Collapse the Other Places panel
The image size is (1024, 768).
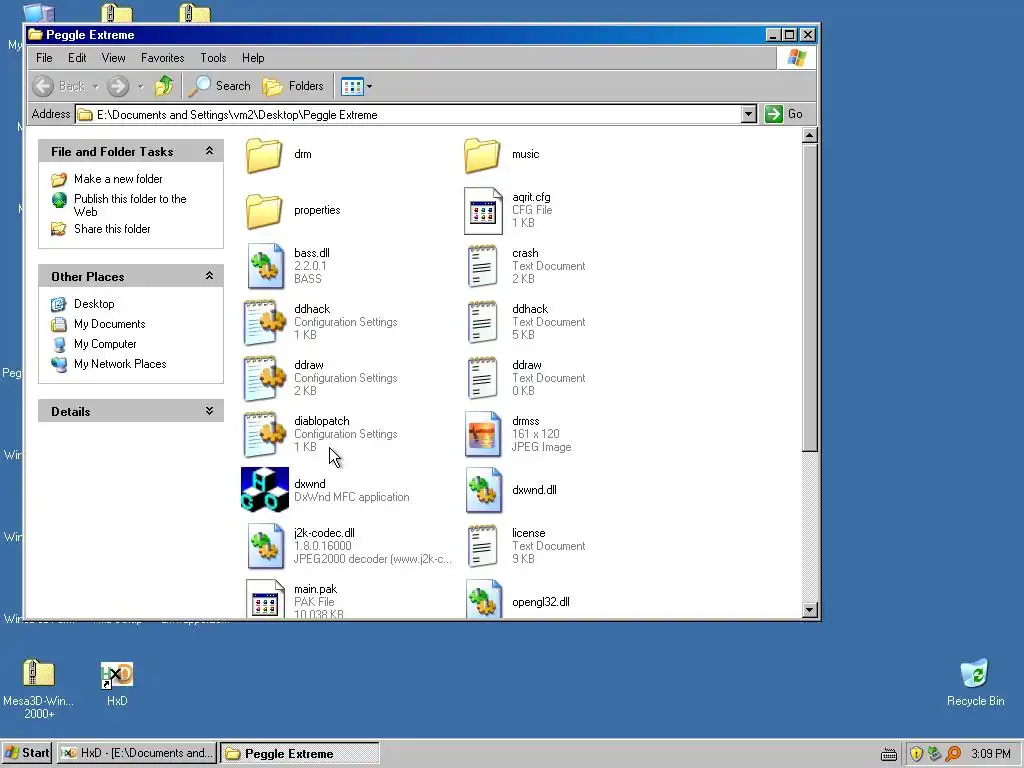click(x=209, y=276)
